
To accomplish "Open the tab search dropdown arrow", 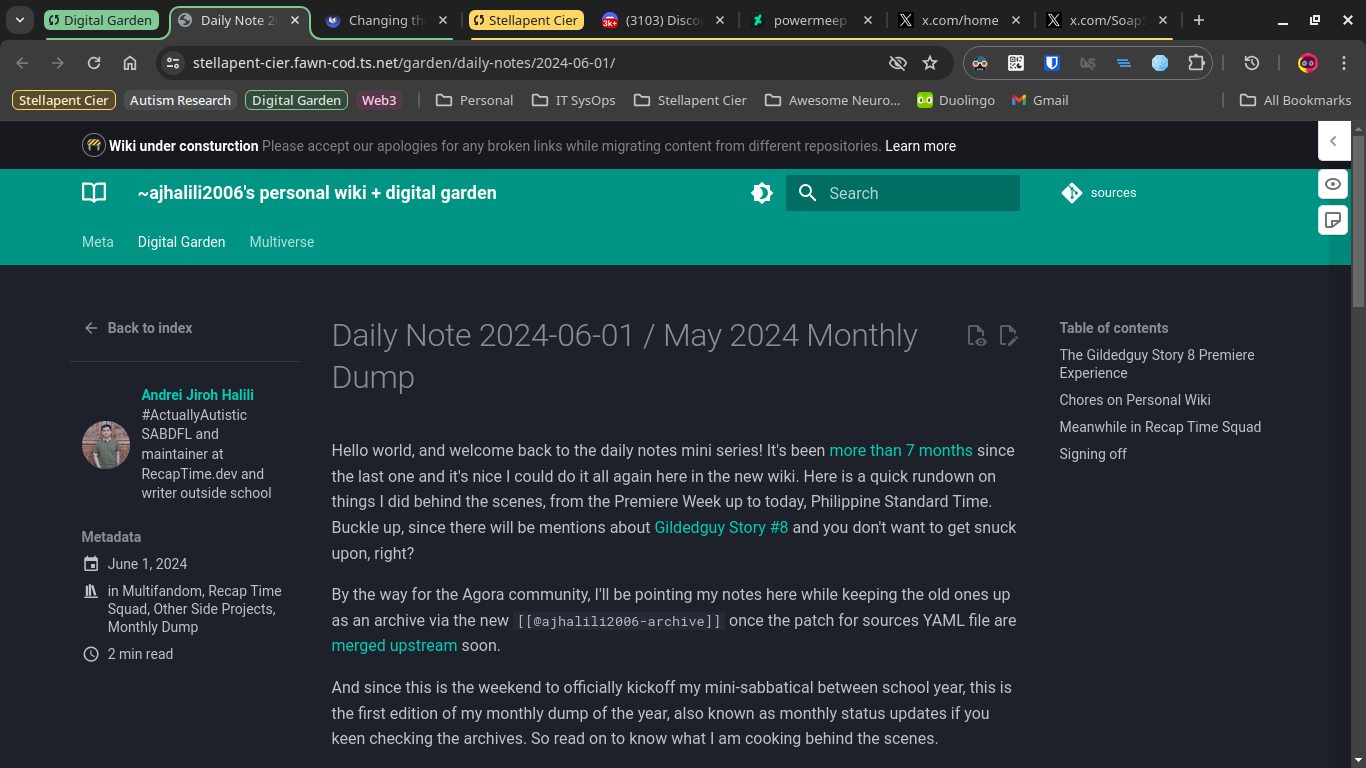I will [20, 20].
